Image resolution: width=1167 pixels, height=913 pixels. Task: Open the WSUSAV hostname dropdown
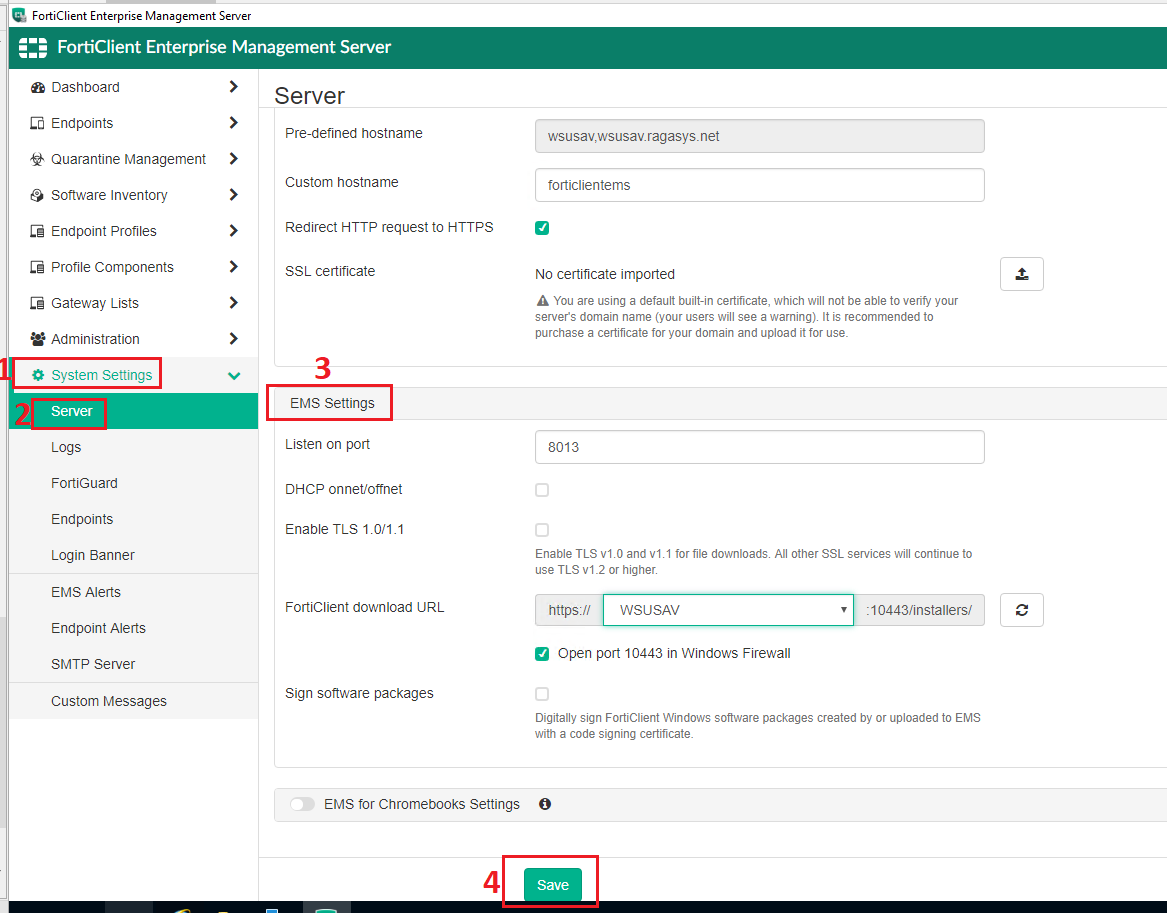click(x=727, y=609)
